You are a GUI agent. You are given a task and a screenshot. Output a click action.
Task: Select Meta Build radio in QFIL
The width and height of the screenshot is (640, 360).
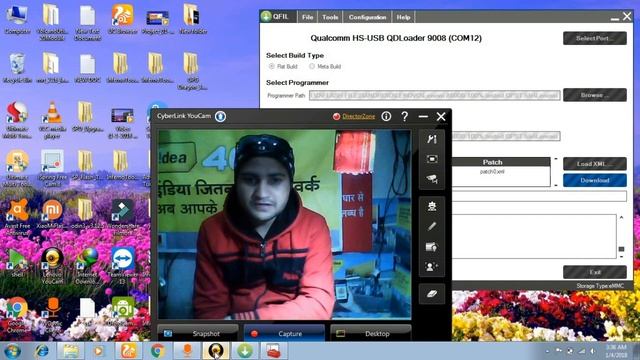point(312,66)
